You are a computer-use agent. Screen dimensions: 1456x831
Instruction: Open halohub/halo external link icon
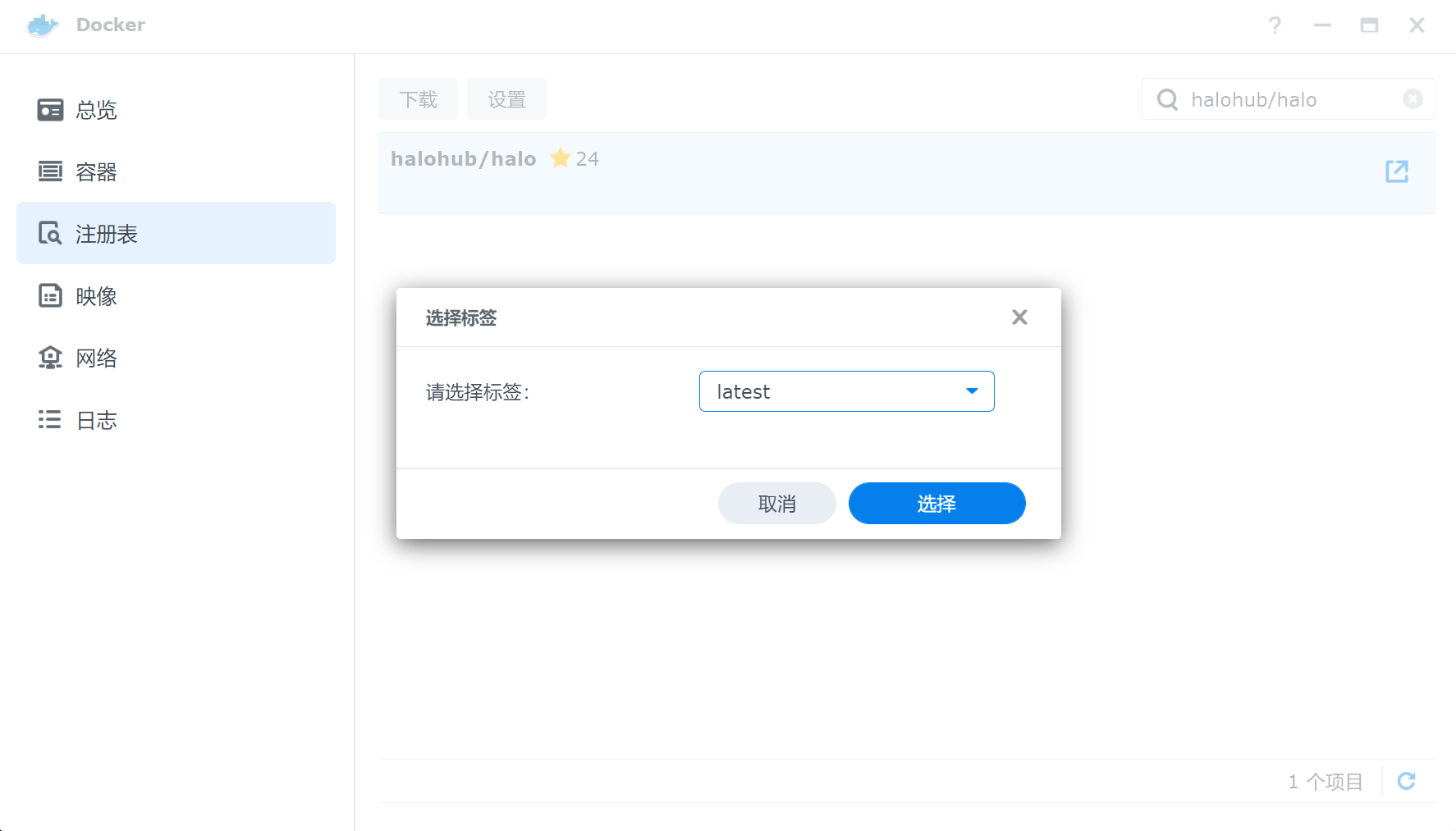tap(1397, 171)
